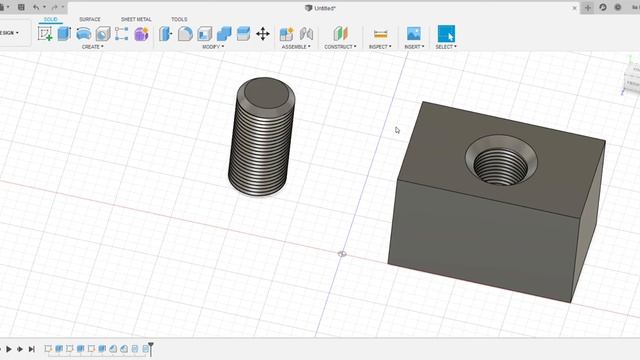Select the Shell tool
Image resolution: width=640 pixels, height=360 pixels.
tap(204, 34)
